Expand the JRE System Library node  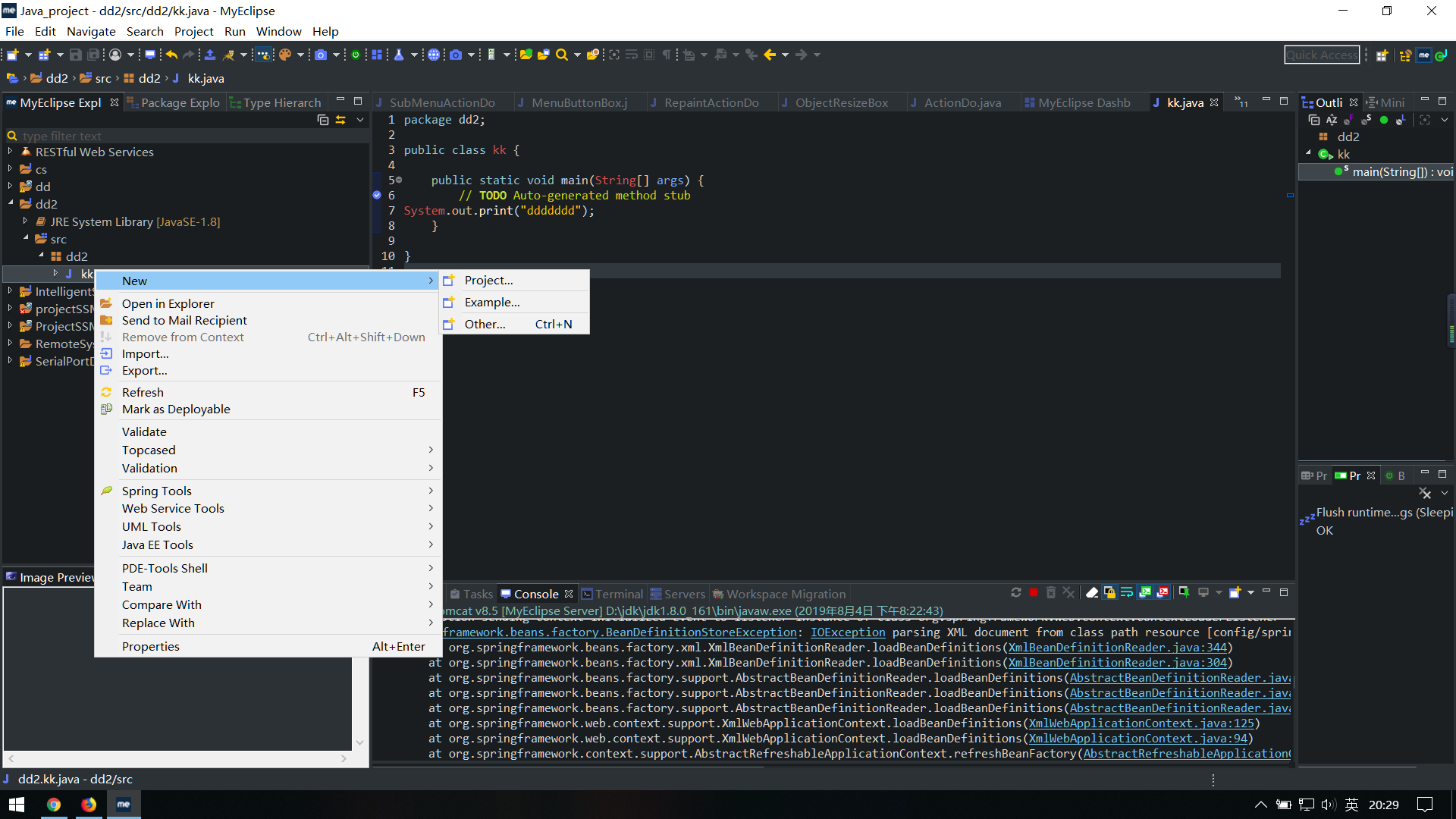[x=25, y=221]
